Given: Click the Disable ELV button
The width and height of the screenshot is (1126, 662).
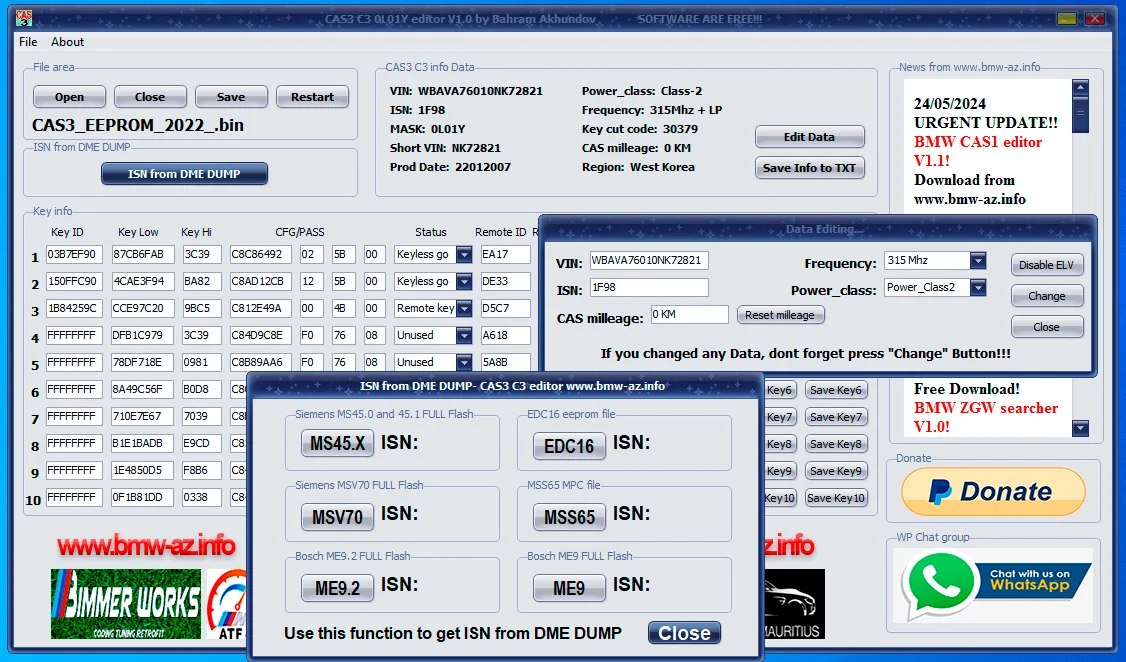Looking at the screenshot, I should pos(1046,265).
